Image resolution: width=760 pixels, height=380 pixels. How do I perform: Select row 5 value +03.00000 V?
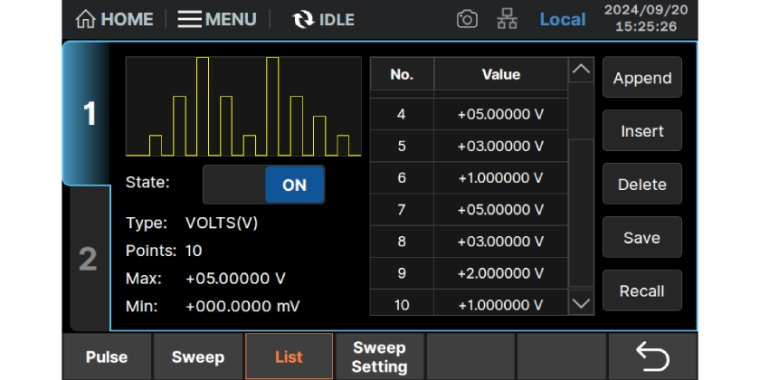pyautogui.click(x=501, y=146)
